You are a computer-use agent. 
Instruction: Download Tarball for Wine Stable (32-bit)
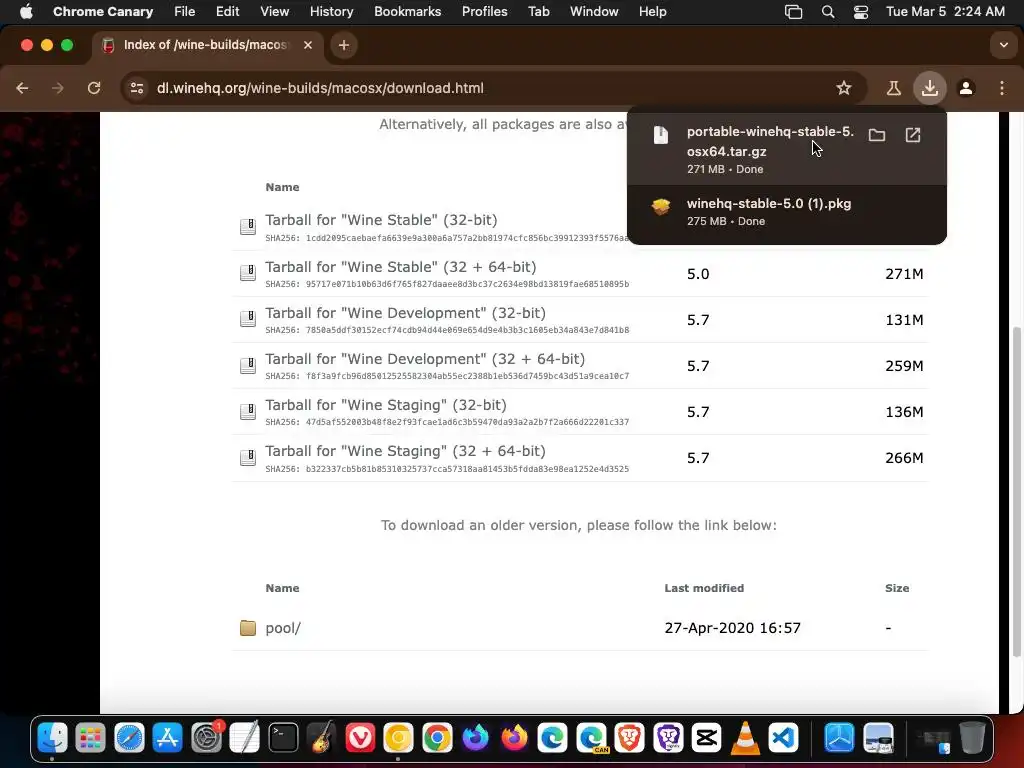click(381, 220)
